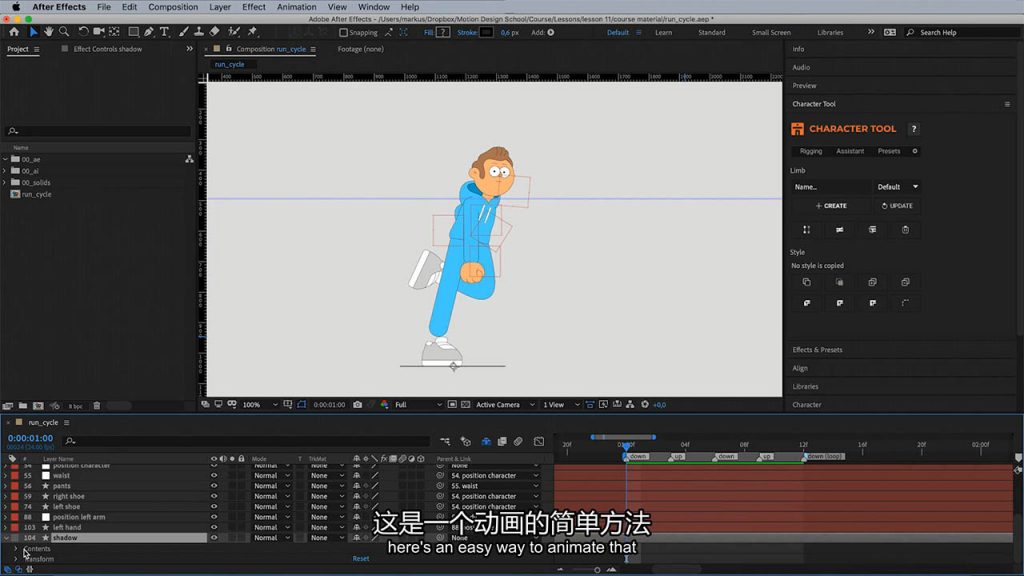The width and height of the screenshot is (1024, 576).
Task: Open the Layer menu
Action: coord(219,7)
